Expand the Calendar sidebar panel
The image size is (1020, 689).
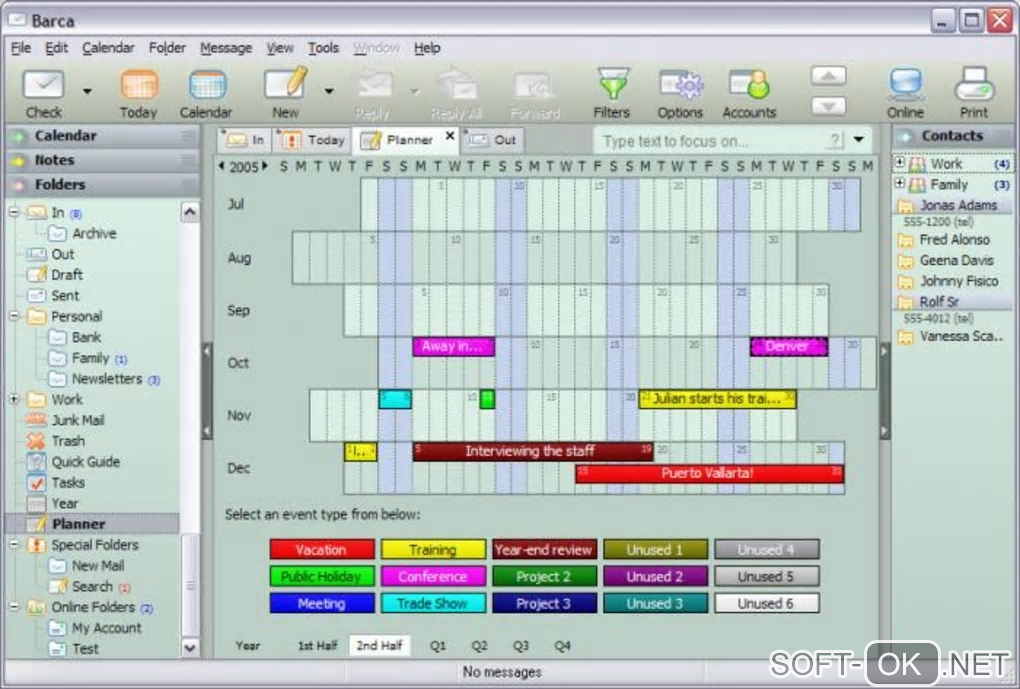(102, 135)
